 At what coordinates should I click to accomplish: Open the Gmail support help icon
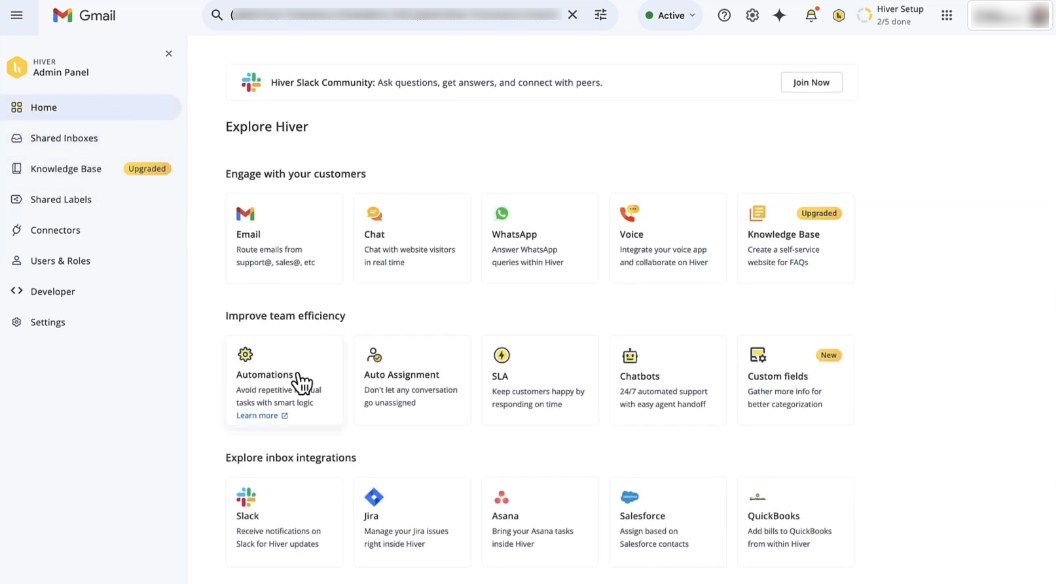click(x=724, y=15)
